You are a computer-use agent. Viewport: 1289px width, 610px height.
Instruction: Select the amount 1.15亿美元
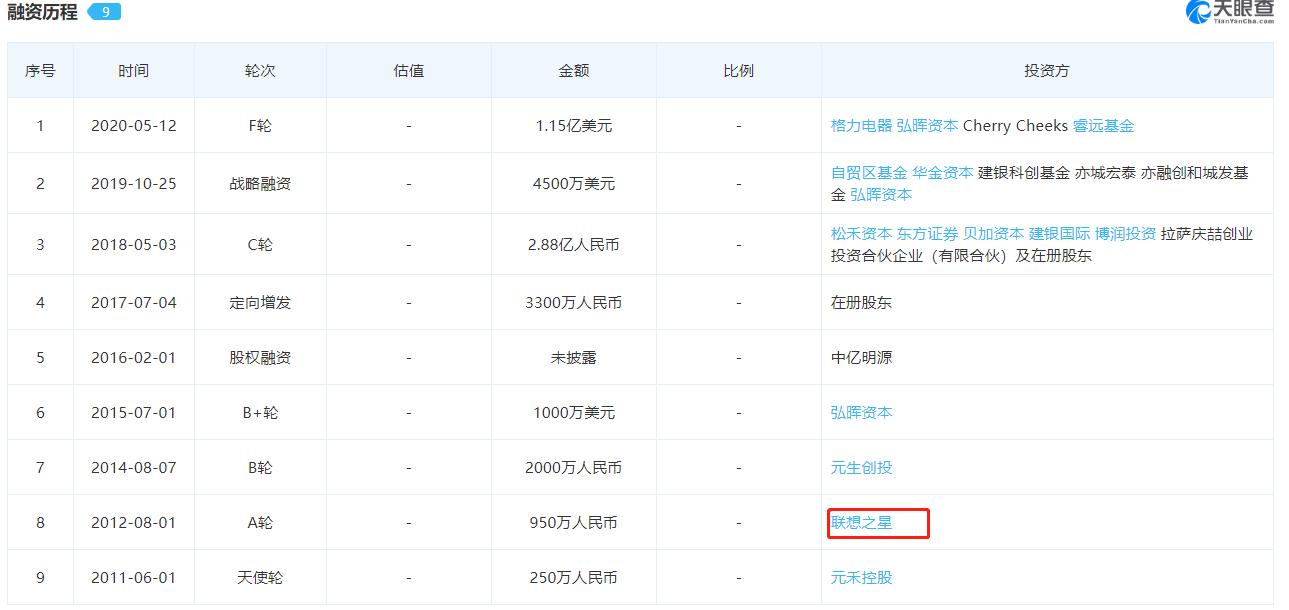coord(573,126)
